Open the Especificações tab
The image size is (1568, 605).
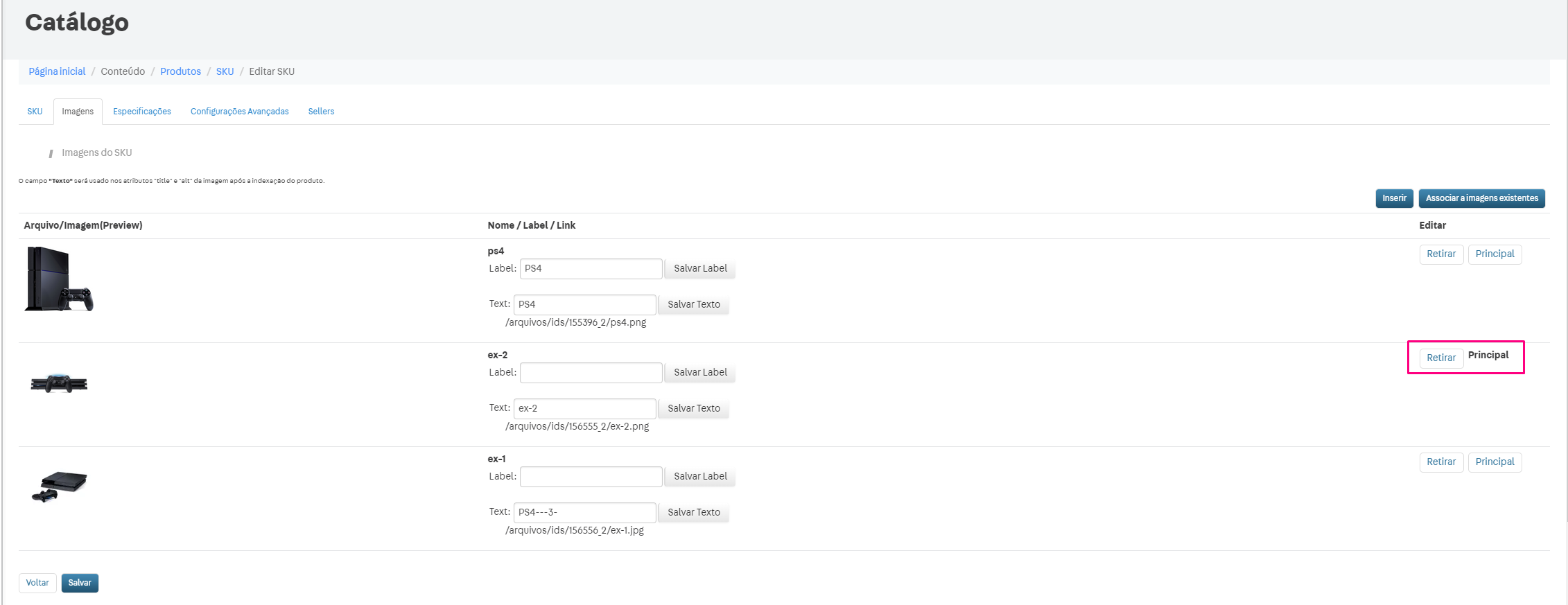pos(141,112)
